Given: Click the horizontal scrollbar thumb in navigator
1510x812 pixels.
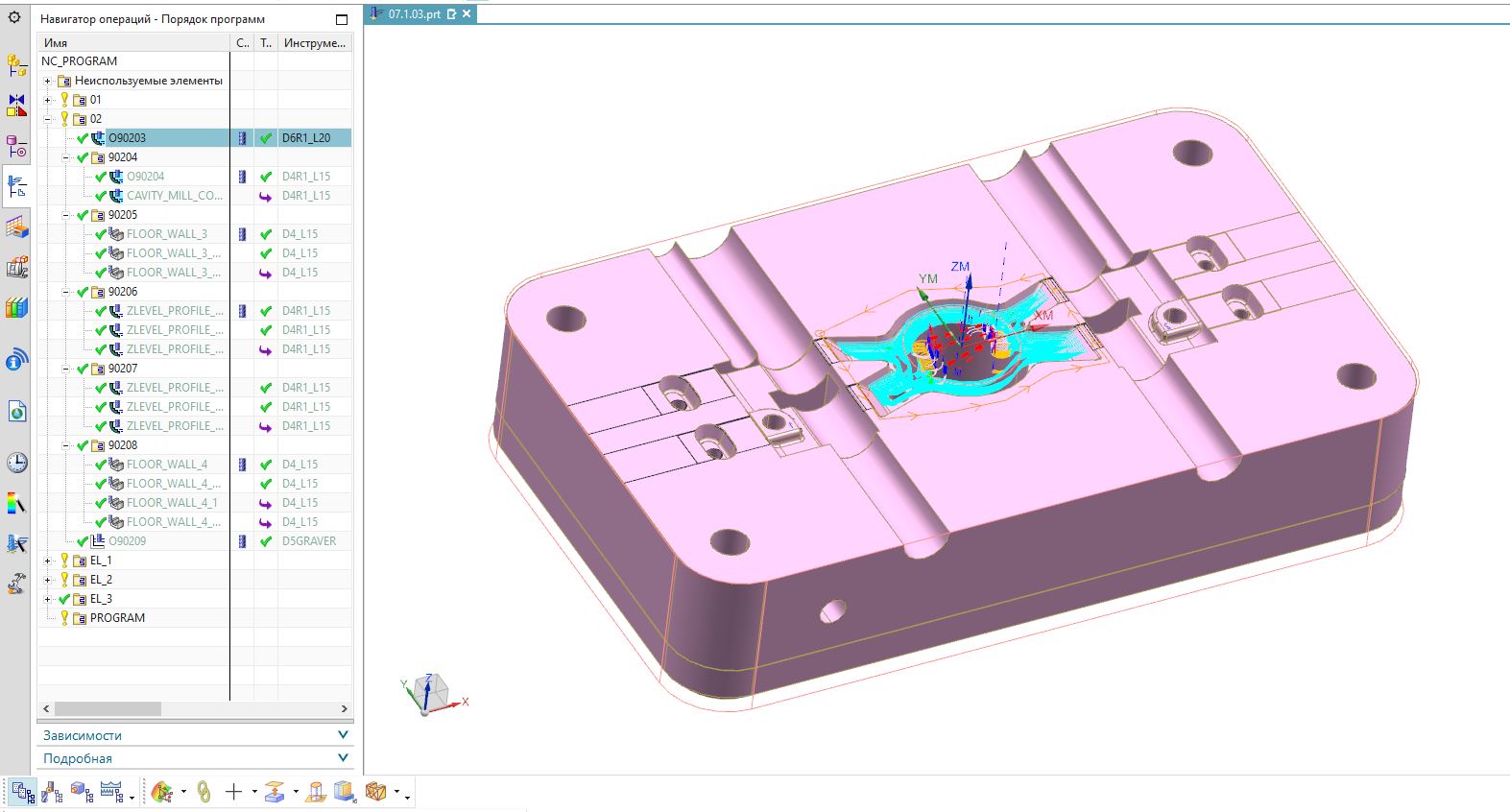Looking at the screenshot, I should [x=108, y=708].
